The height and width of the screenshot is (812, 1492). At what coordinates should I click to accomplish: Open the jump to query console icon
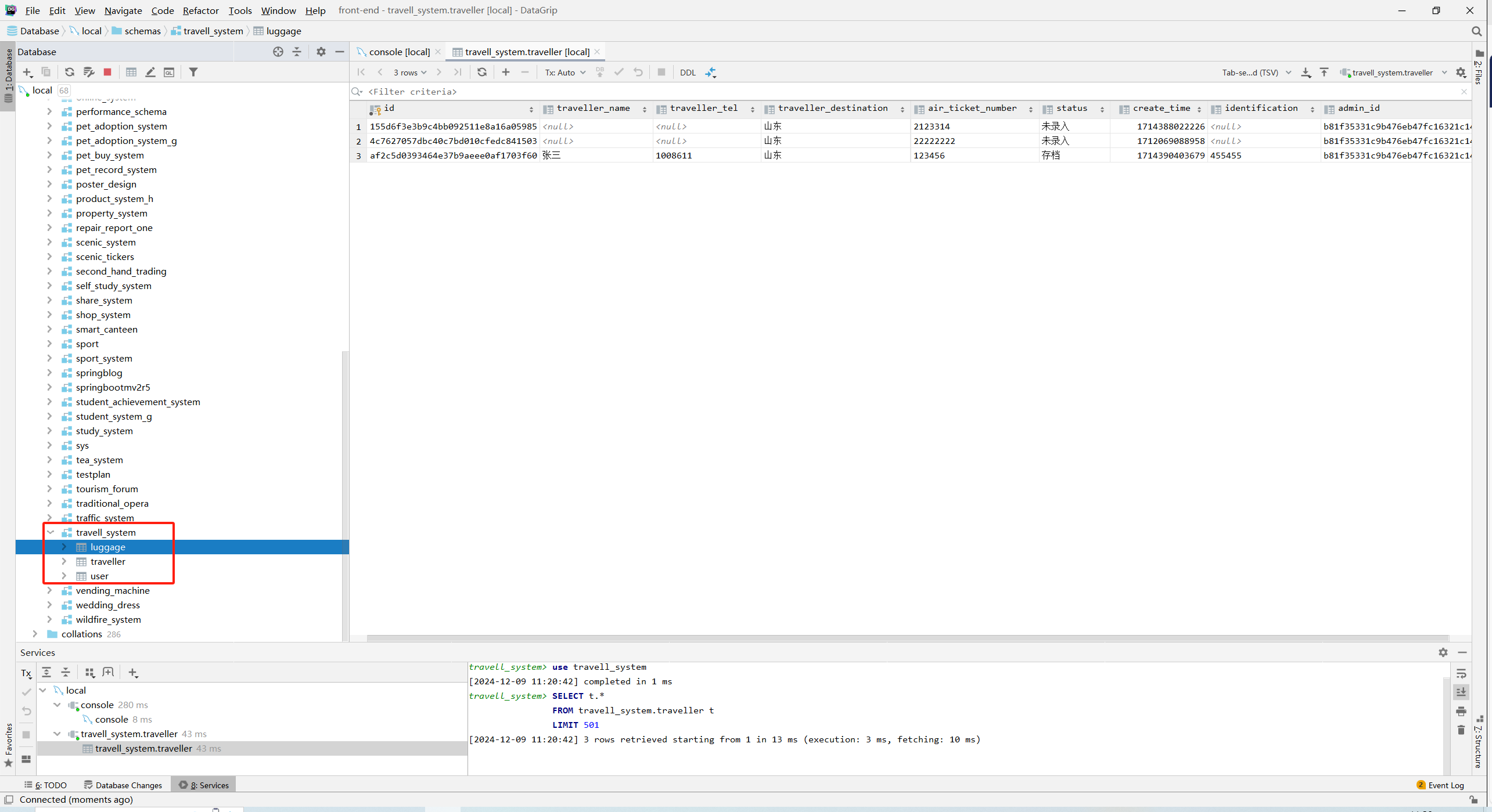tap(169, 72)
